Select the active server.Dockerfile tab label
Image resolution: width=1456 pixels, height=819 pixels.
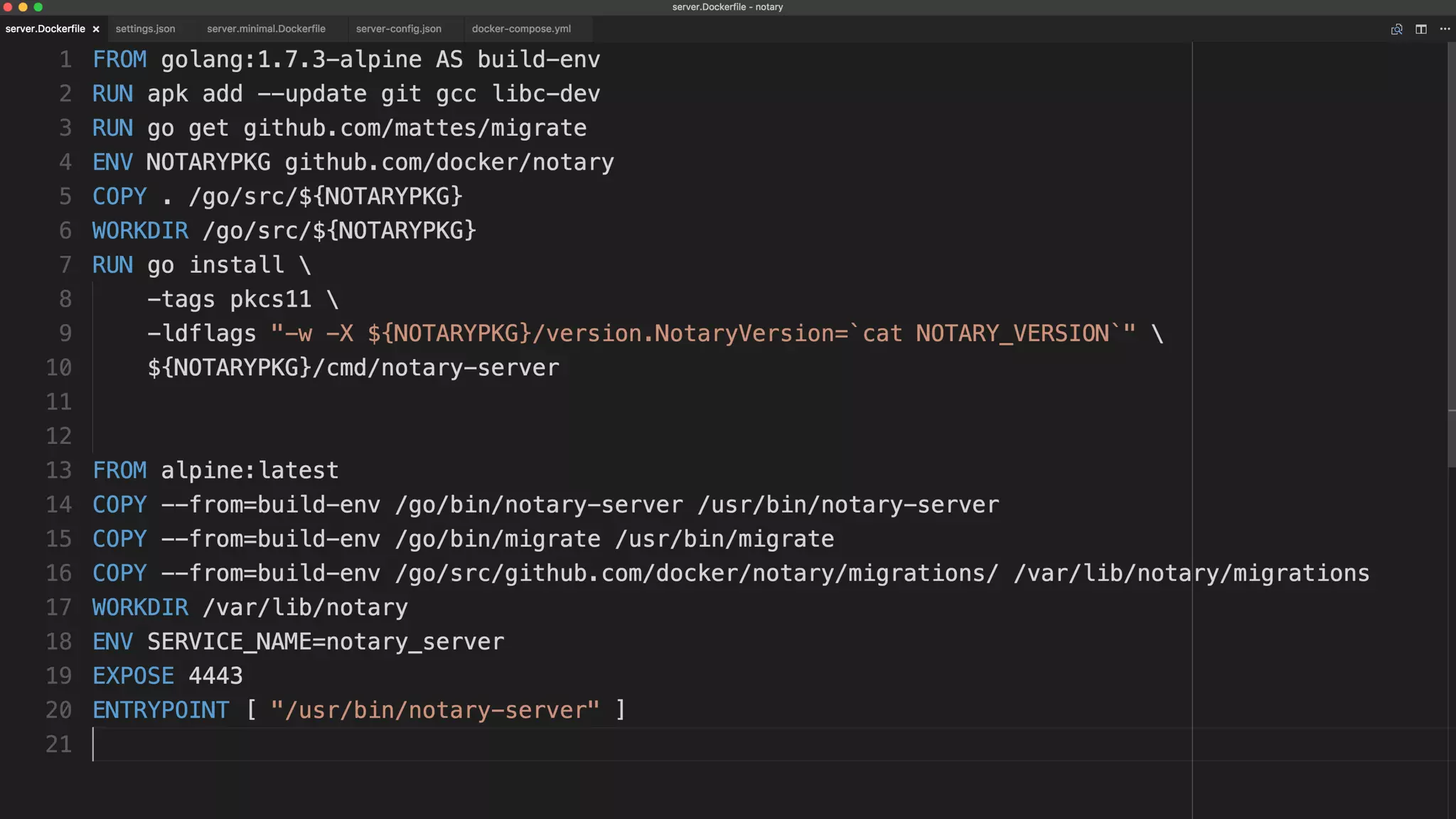pos(45,29)
